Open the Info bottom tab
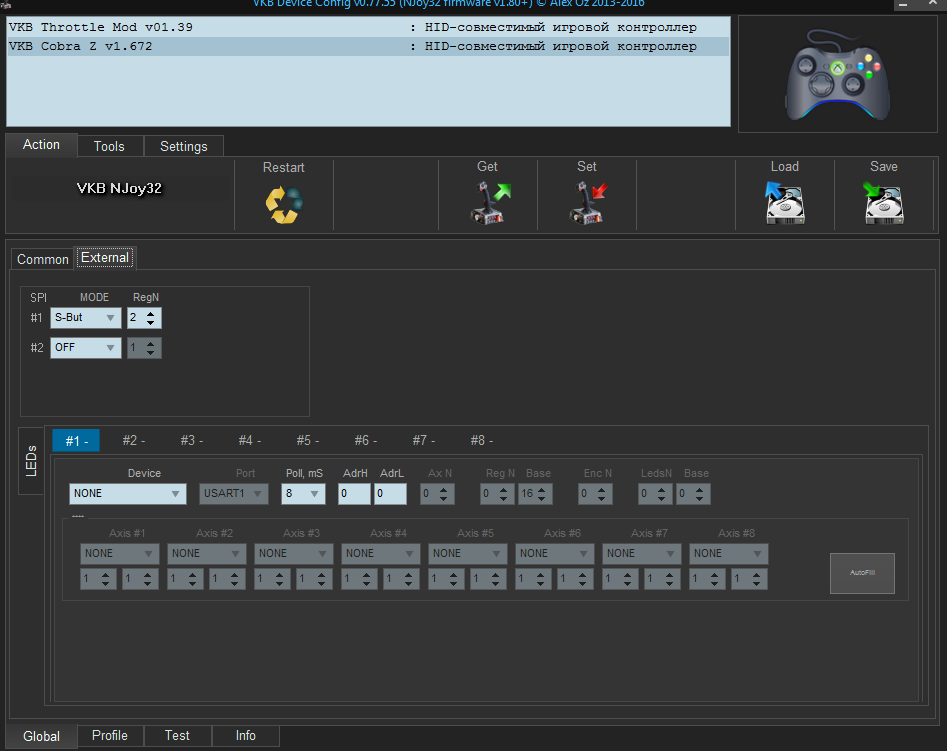This screenshot has width=947, height=751. (245, 735)
